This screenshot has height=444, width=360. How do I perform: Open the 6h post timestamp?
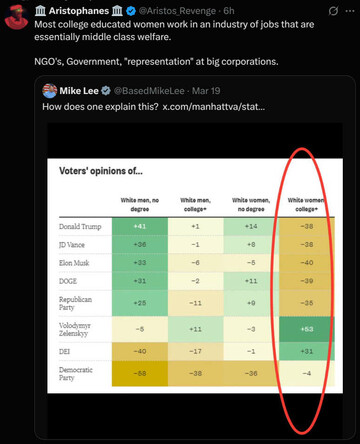click(x=229, y=11)
